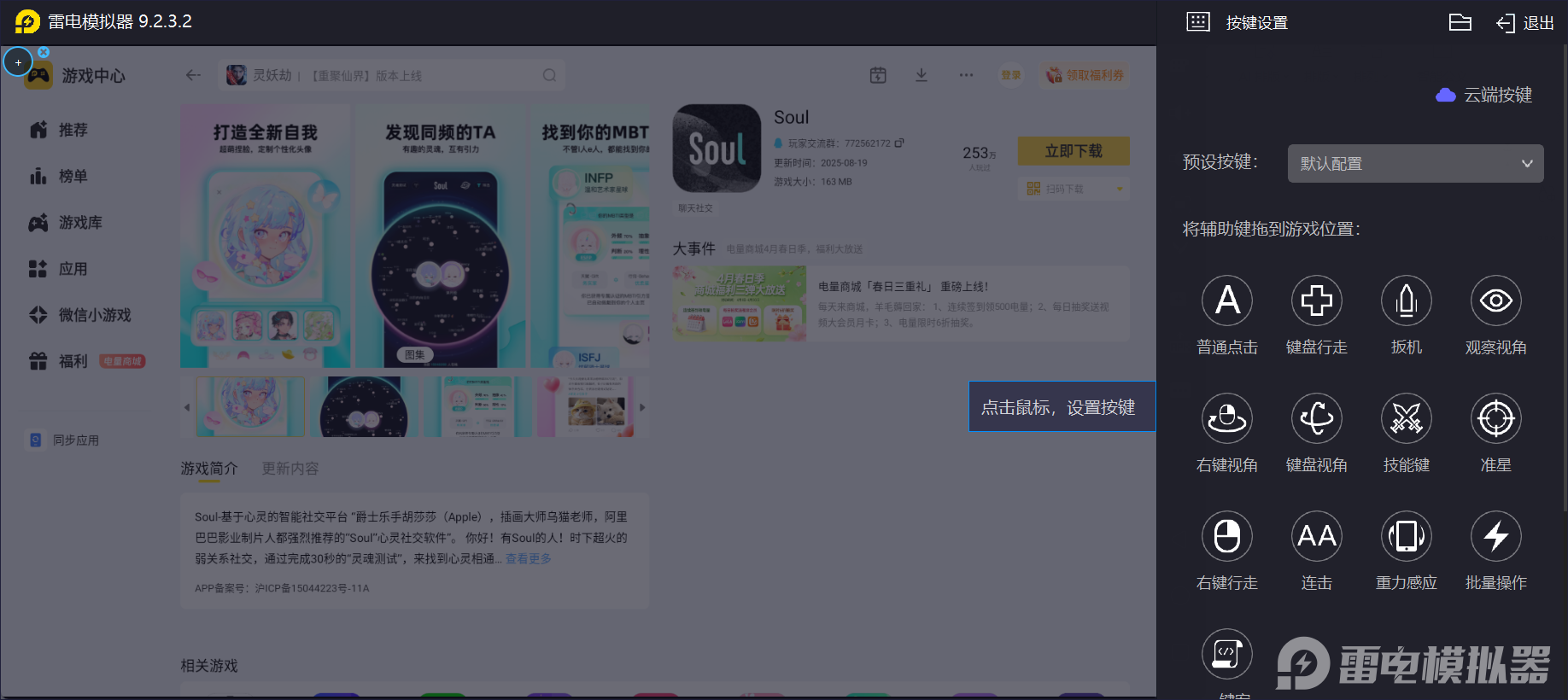This screenshot has height=700, width=1568.
Task: Choose the 观察视角 eye view icon
Action: tap(1496, 300)
